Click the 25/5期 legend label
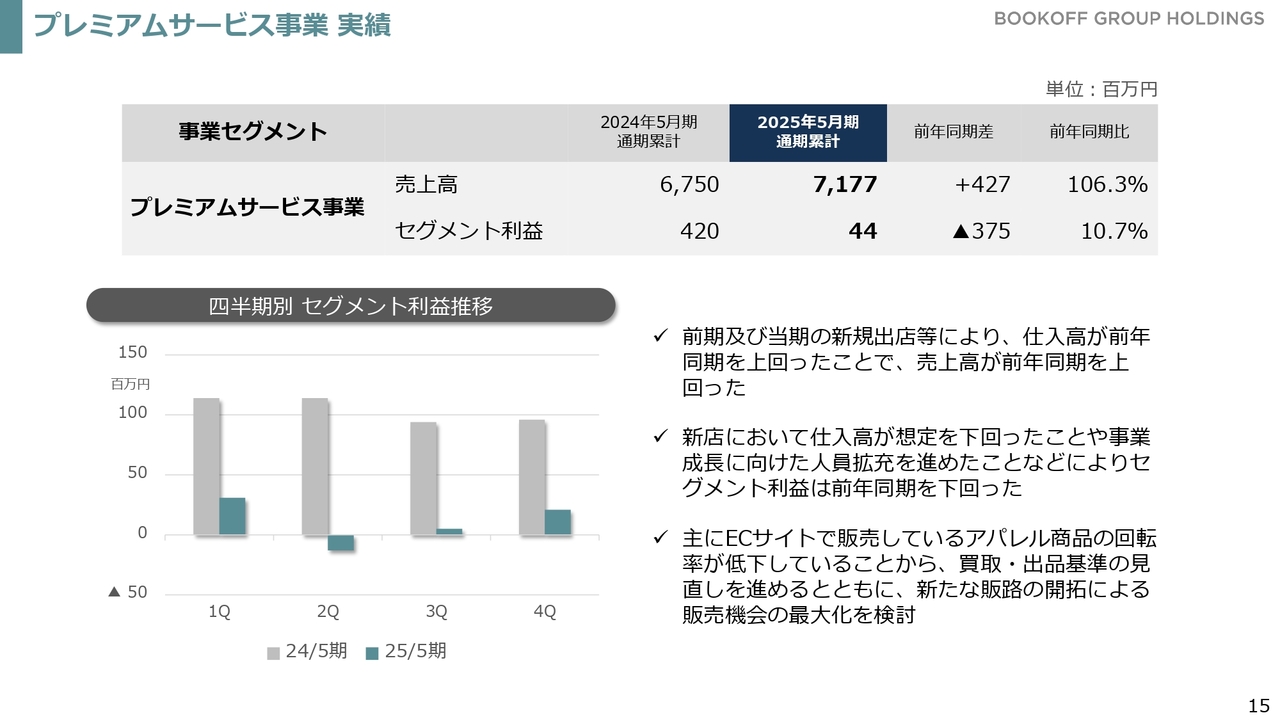1280x720 pixels. pyautogui.click(x=416, y=652)
